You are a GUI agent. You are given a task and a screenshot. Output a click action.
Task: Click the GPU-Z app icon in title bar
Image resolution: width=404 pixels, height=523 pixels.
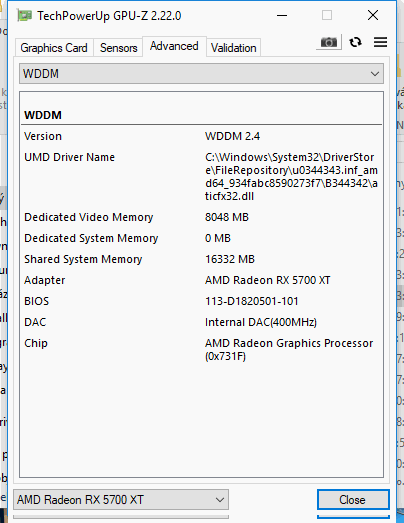[25, 15]
